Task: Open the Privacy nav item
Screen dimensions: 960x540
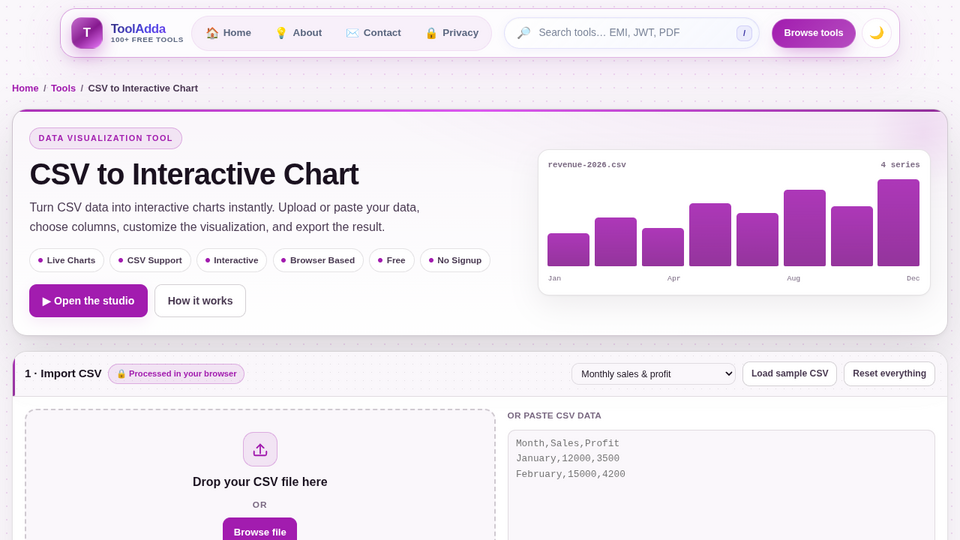Action: [x=452, y=33]
